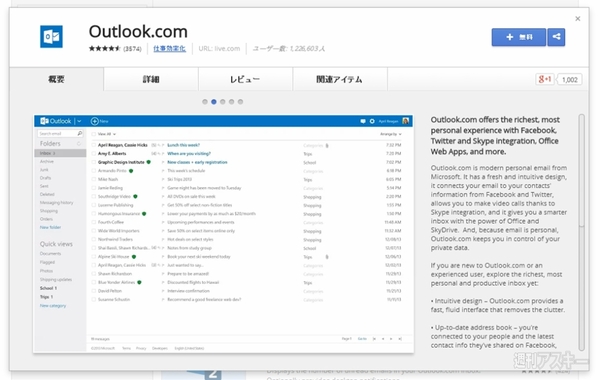This screenshot has height=380, width=600.
Task: Click the "If you are new to Outlook.com" paragraph
Action: tap(497, 274)
